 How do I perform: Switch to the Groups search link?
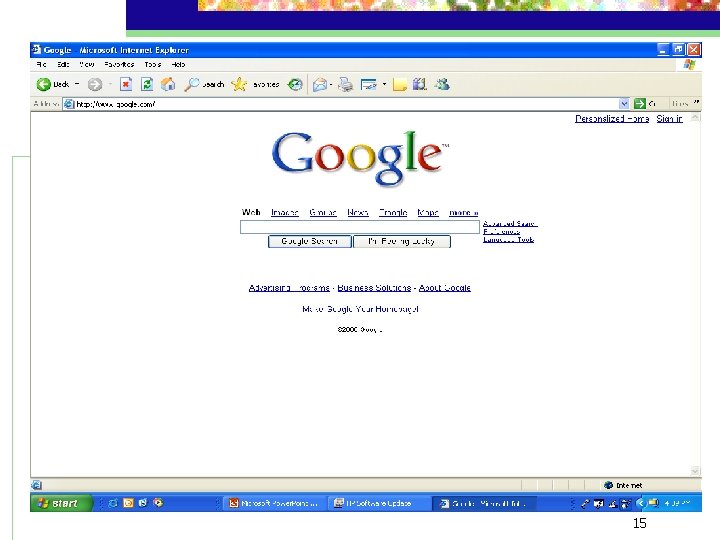[323, 212]
